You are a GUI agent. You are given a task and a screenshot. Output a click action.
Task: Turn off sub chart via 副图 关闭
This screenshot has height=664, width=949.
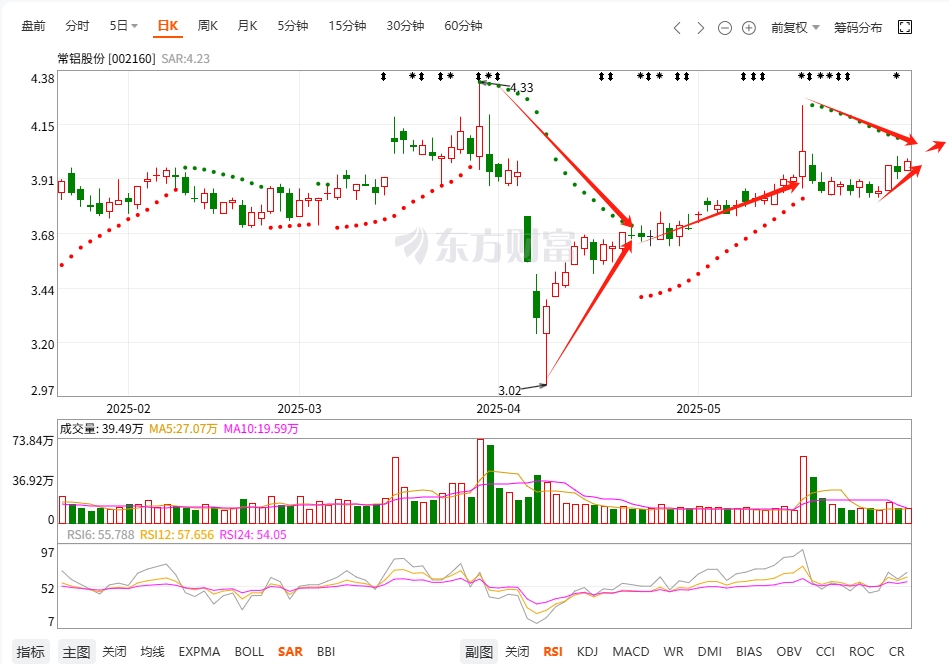tap(517, 652)
